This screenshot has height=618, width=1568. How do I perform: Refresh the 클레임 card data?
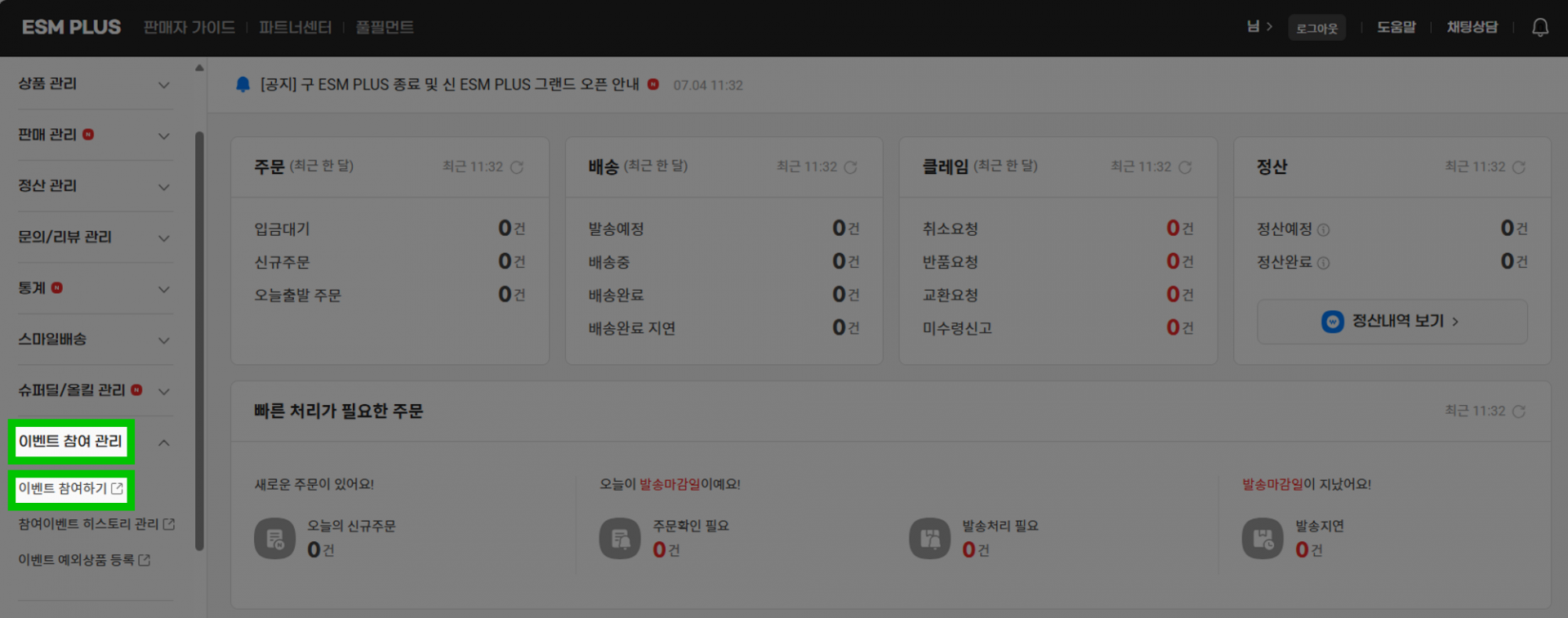click(x=1185, y=167)
